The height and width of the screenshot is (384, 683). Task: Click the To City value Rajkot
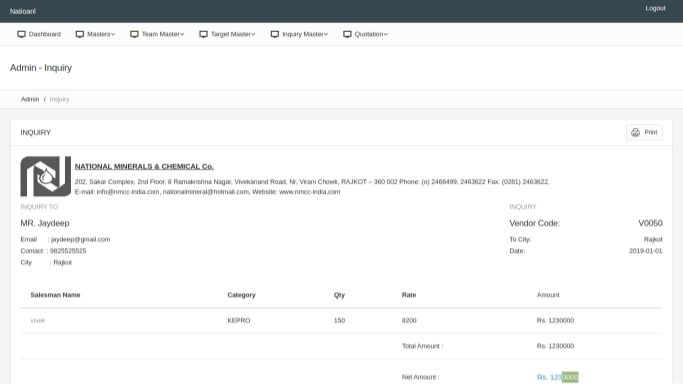653,239
